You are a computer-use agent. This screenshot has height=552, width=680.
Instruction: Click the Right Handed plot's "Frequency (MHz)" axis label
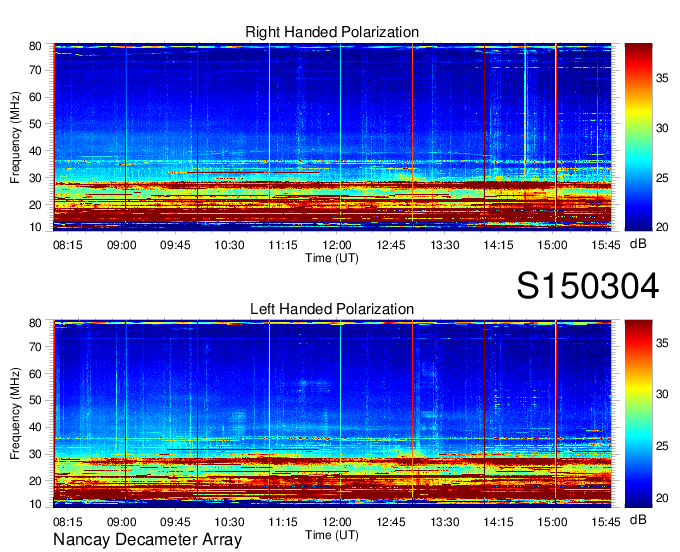[x=15, y=137]
